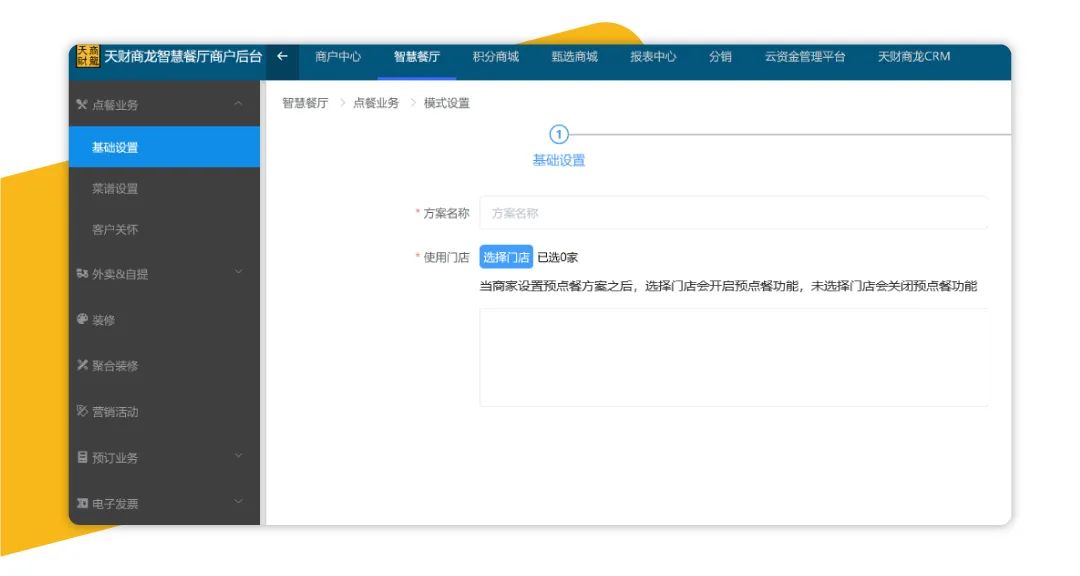This screenshot has width=1080, height=576.
Task: Click the 已选0家 text
Action: (557, 257)
